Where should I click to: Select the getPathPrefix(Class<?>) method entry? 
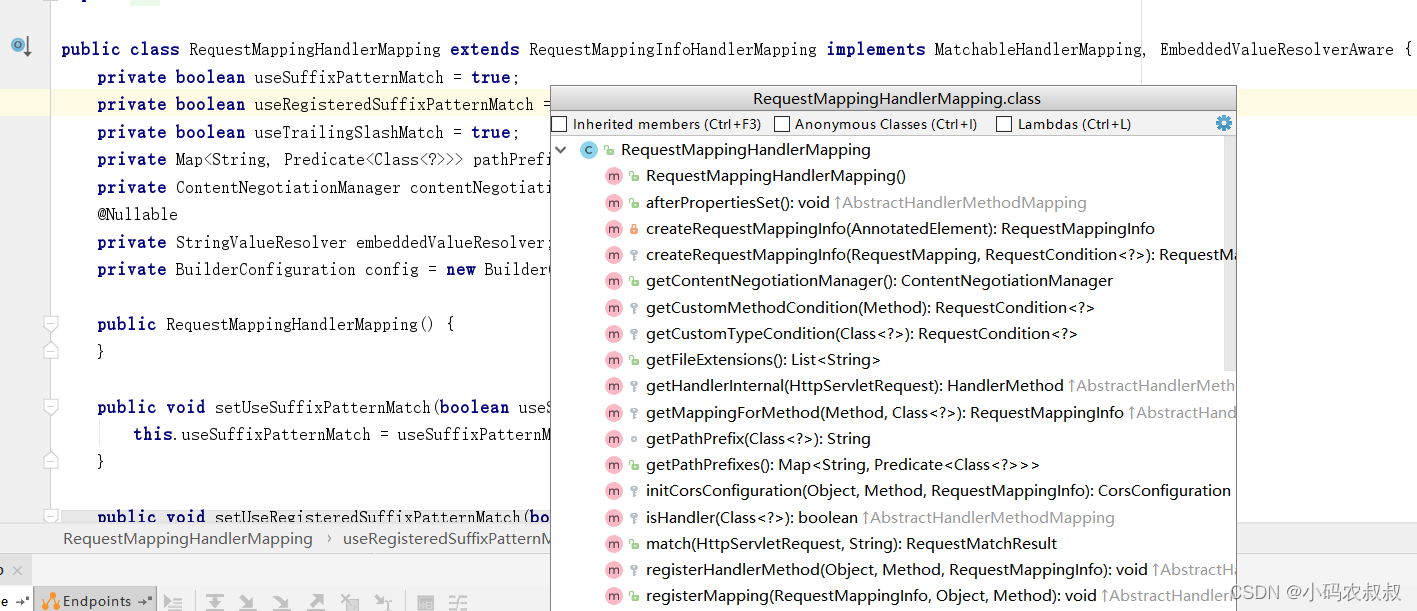(x=757, y=439)
